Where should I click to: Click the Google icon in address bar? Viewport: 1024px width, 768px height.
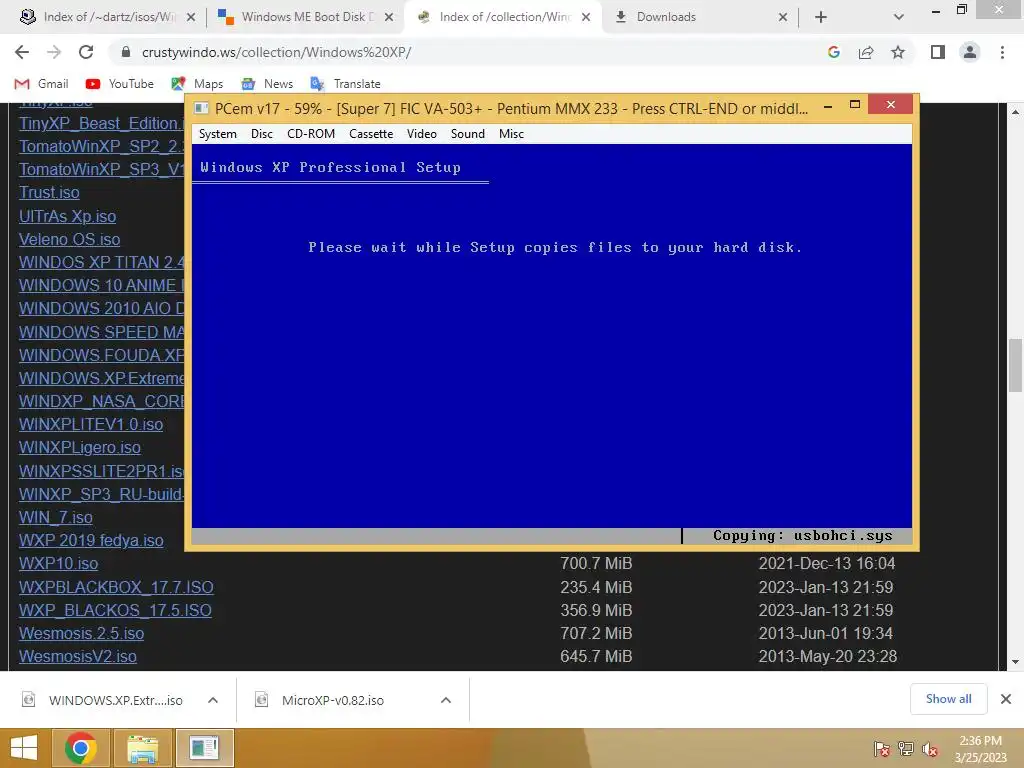click(x=833, y=52)
